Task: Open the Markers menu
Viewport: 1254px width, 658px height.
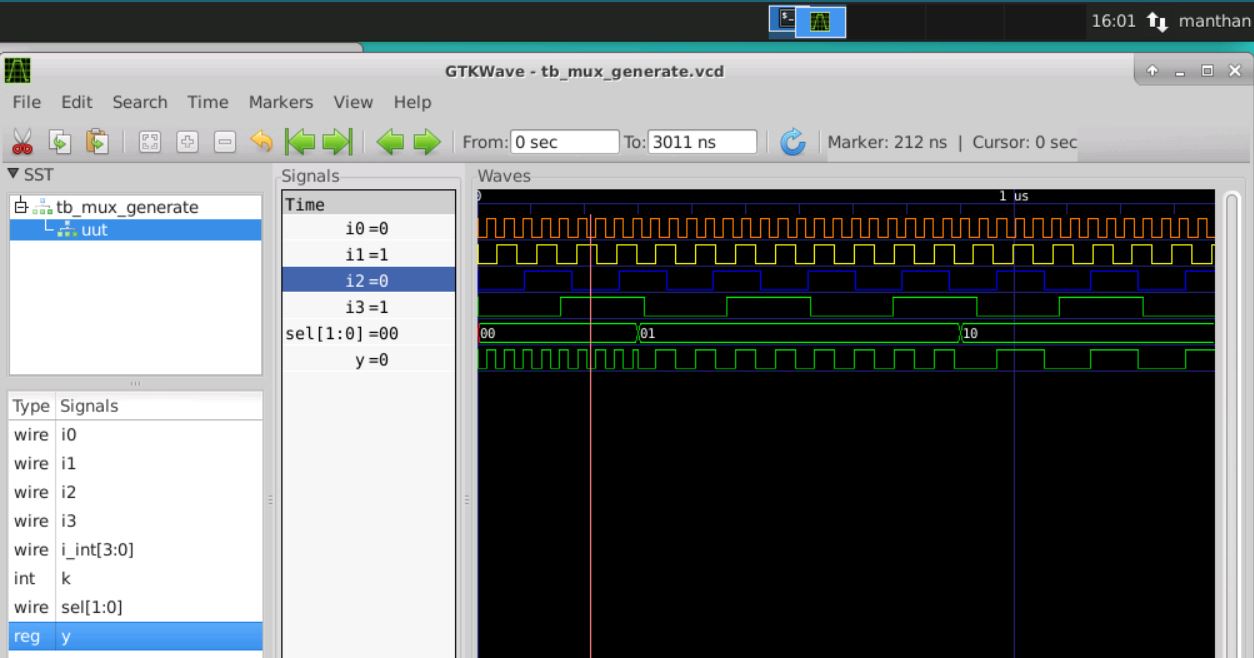Action: pyautogui.click(x=281, y=102)
